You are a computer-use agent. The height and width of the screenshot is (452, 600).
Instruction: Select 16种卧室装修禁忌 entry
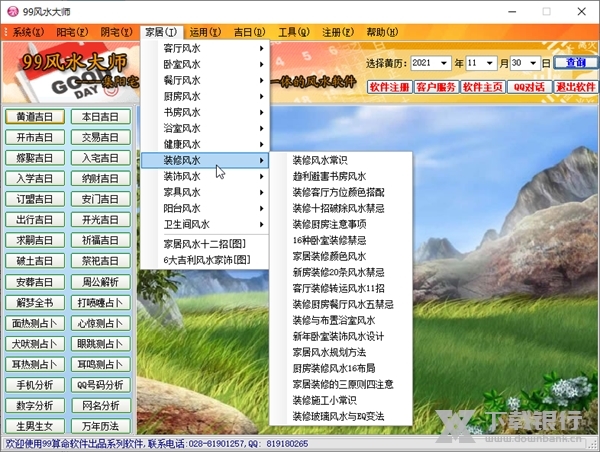click(x=341, y=240)
